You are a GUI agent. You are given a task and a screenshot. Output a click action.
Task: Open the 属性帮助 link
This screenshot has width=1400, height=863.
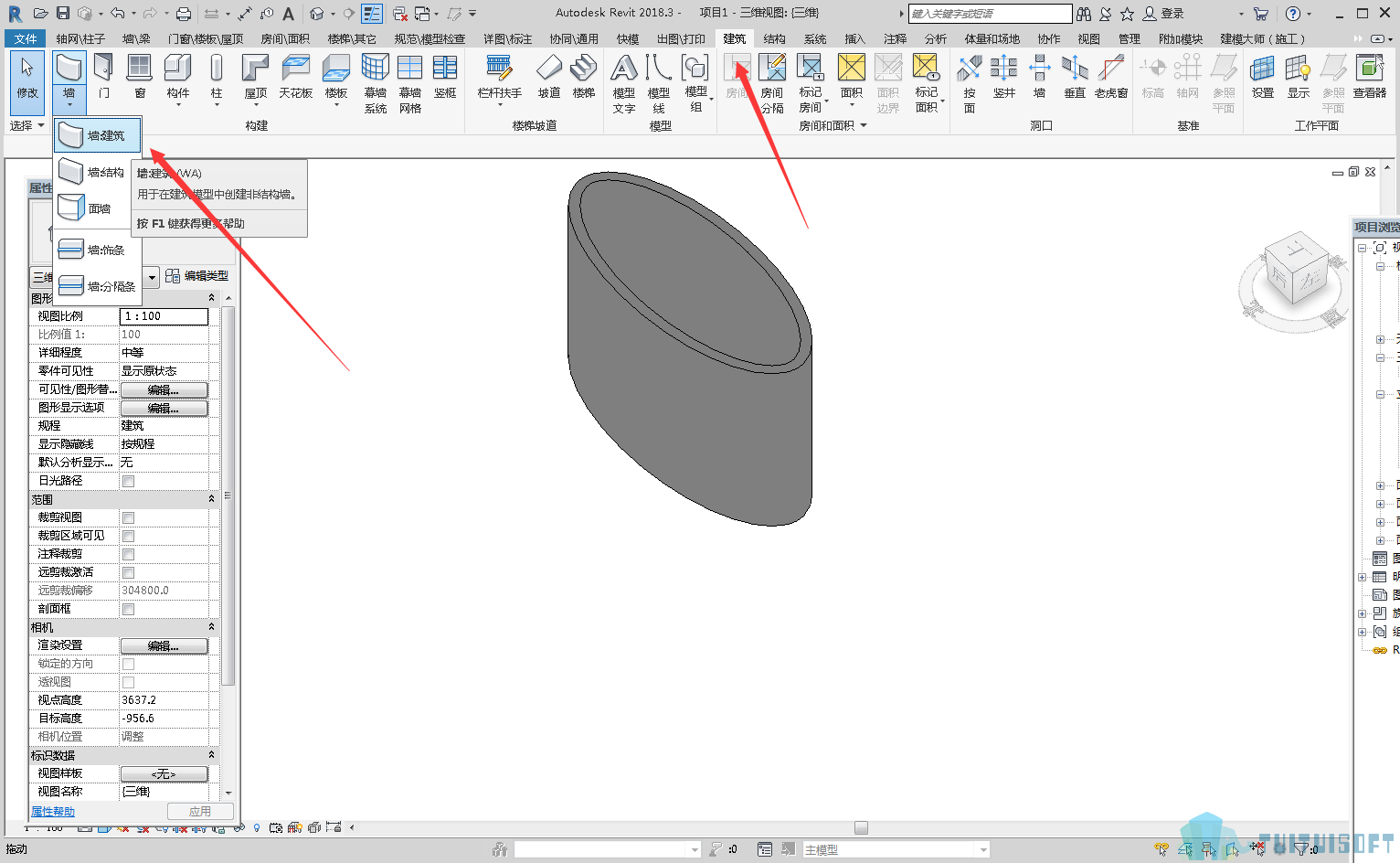[x=53, y=811]
